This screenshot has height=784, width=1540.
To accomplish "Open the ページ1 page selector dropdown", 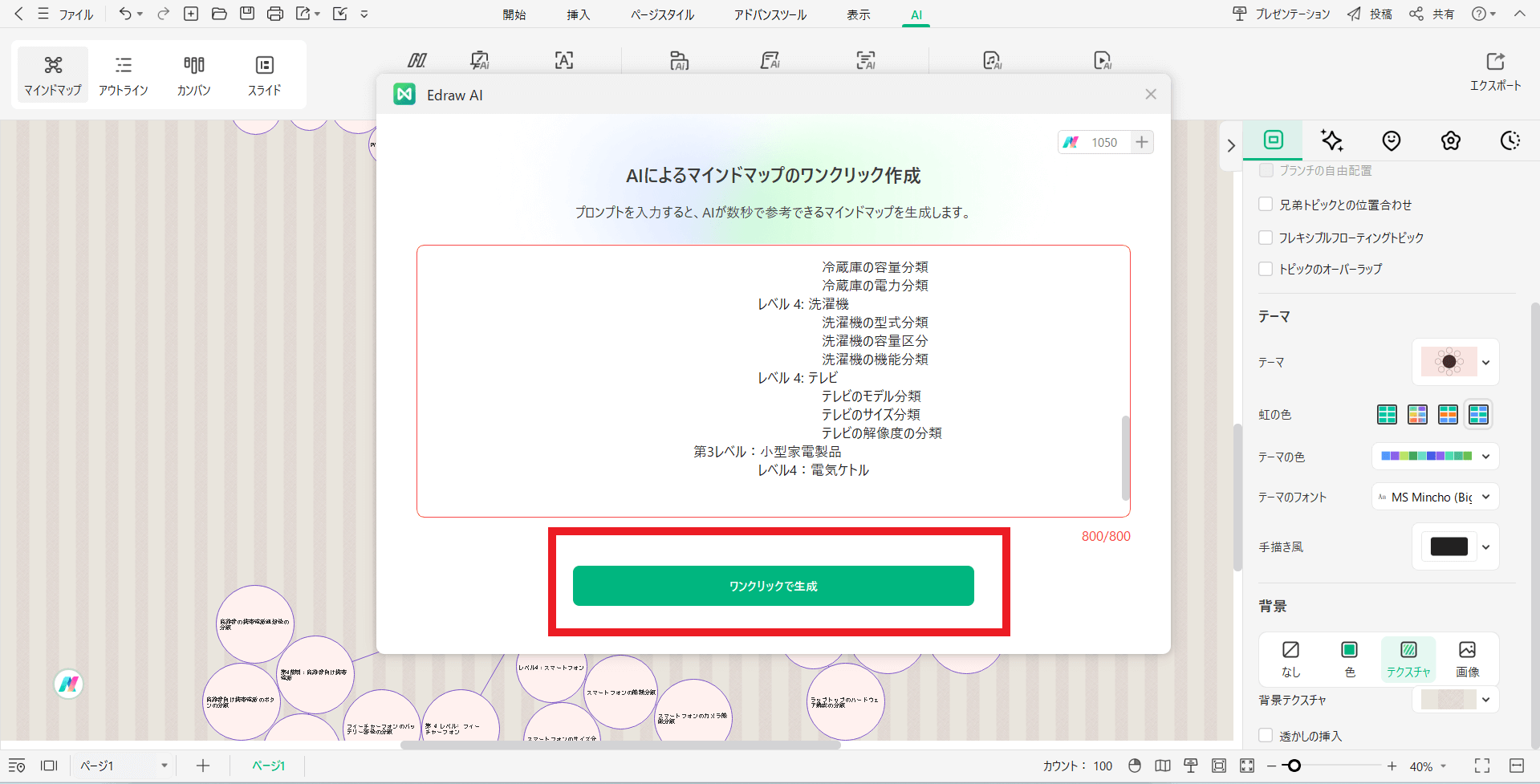I will coord(122,766).
